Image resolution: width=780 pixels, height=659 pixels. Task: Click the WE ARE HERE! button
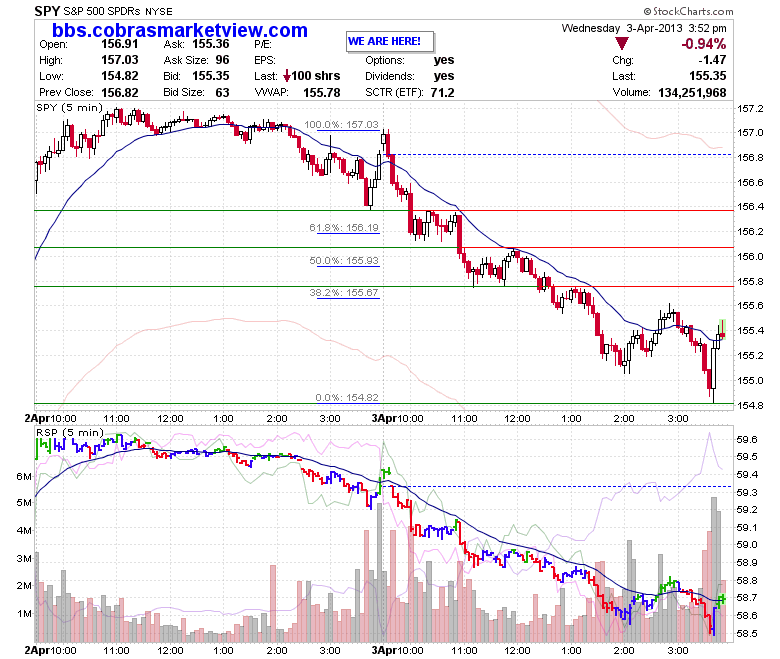click(x=390, y=41)
